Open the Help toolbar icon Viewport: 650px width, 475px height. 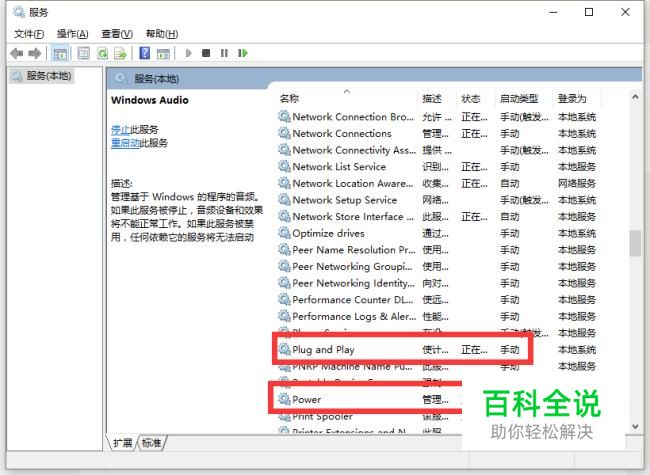[x=145, y=53]
